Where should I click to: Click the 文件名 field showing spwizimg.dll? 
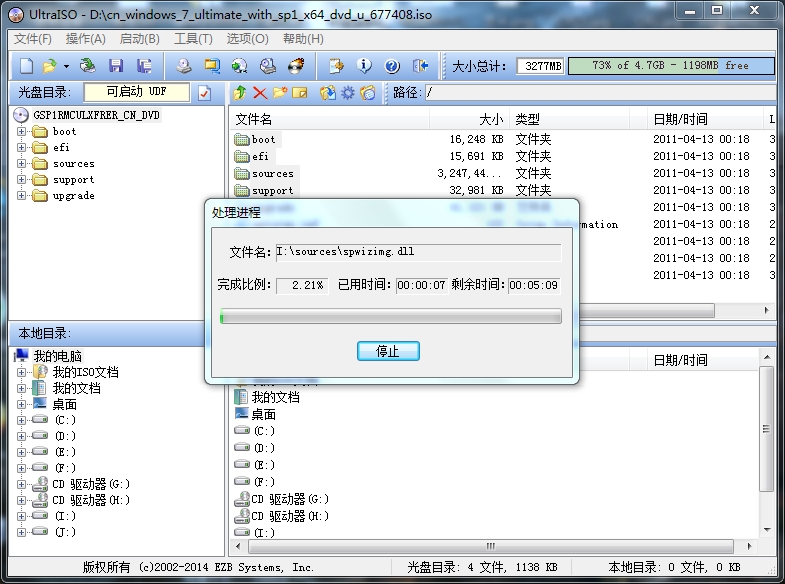(419, 252)
